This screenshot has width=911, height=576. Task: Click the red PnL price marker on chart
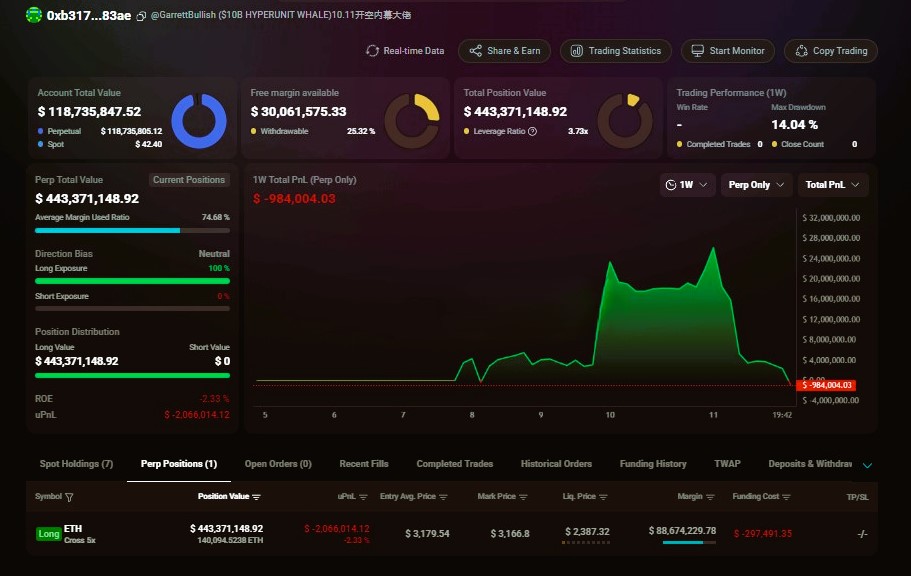(826, 385)
